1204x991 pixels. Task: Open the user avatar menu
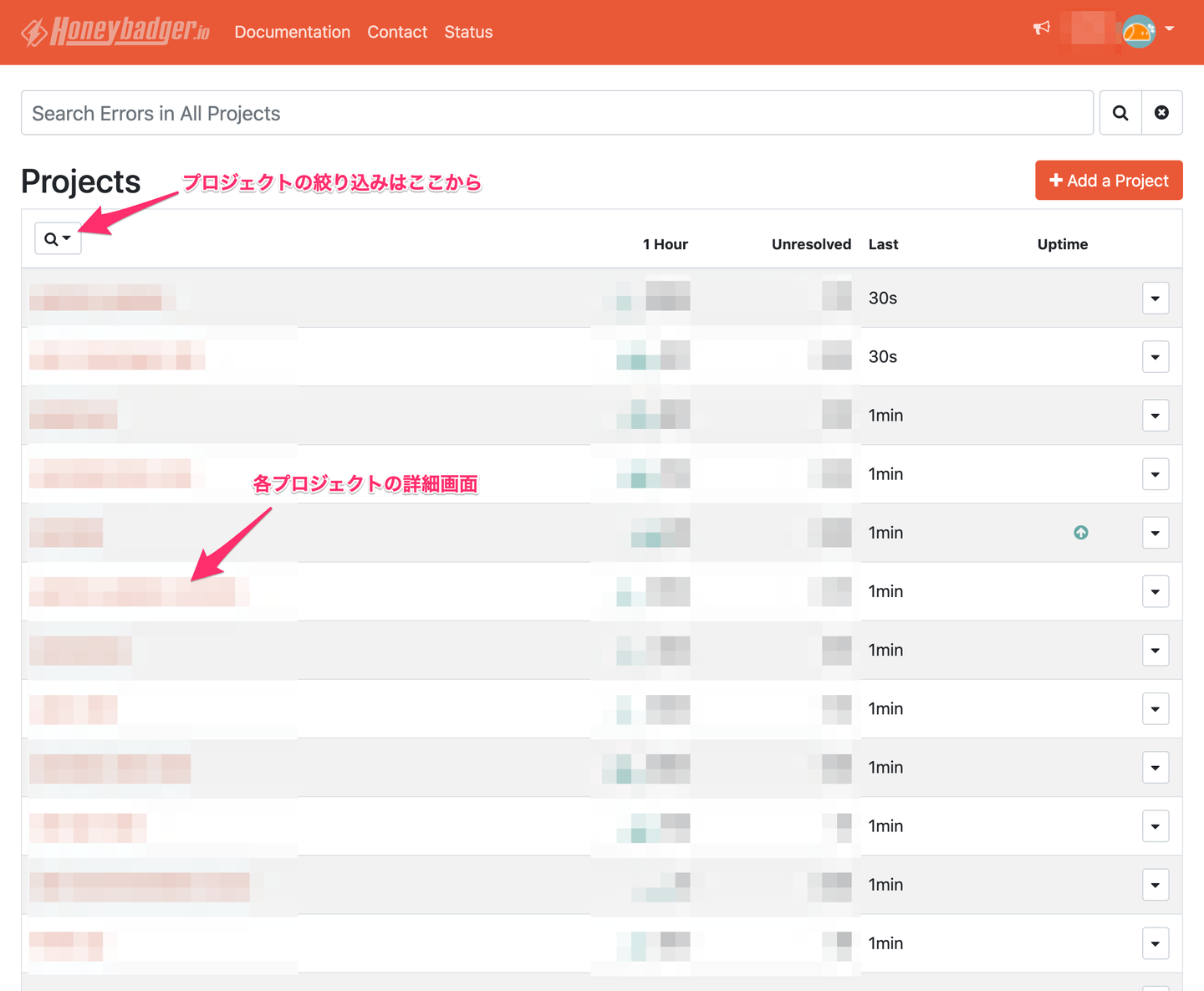coord(1147,31)
